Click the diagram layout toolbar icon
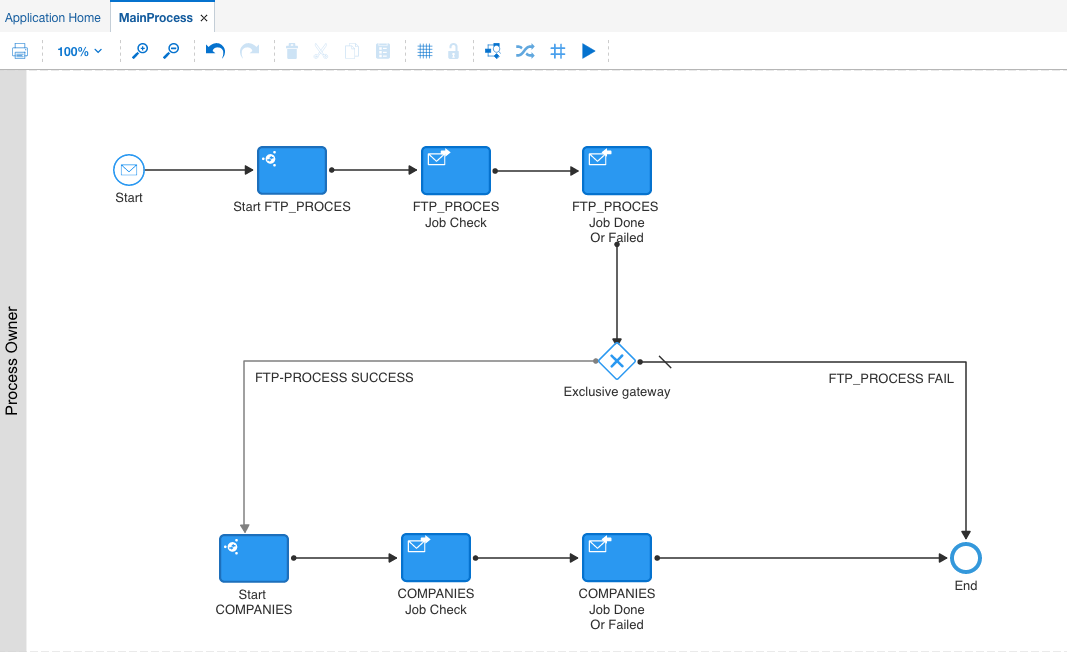Screen dimensions: 1067x652 click(493, 51)
